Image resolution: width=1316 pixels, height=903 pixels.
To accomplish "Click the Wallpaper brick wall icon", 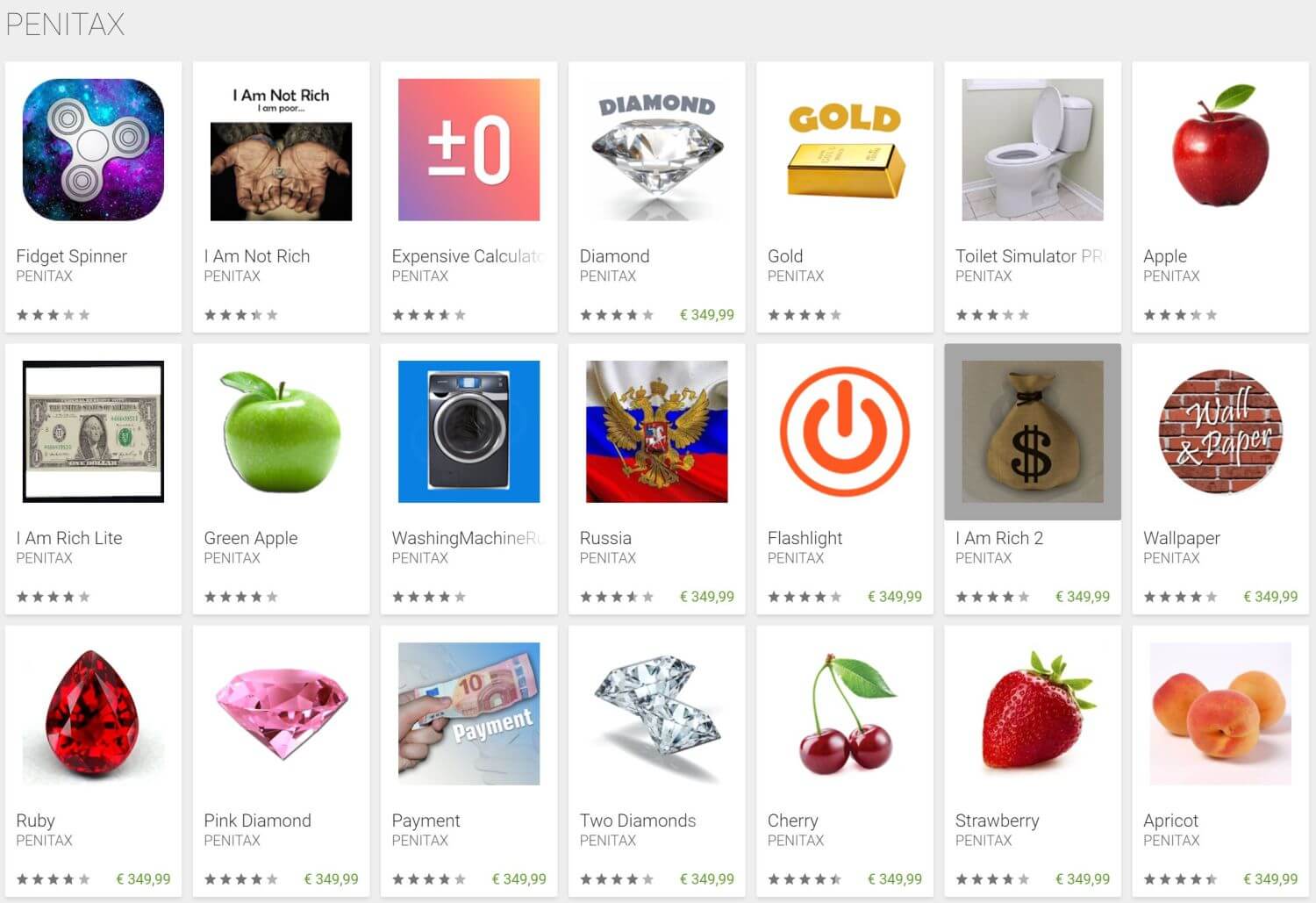I will (x=1220, y=432).
